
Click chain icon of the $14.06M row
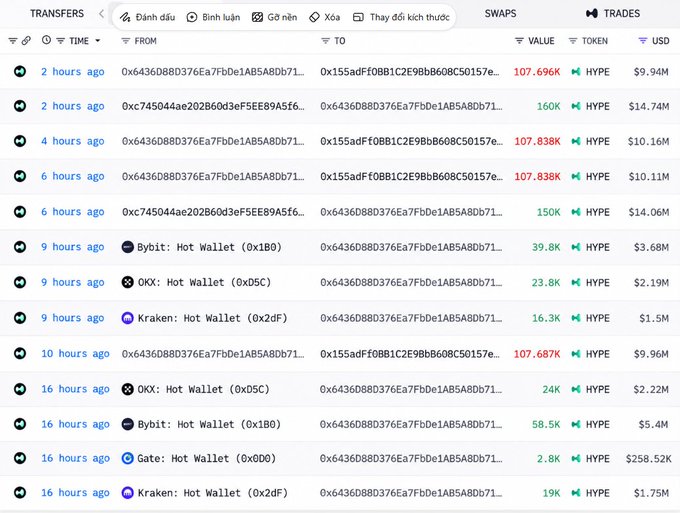[20, 212]
